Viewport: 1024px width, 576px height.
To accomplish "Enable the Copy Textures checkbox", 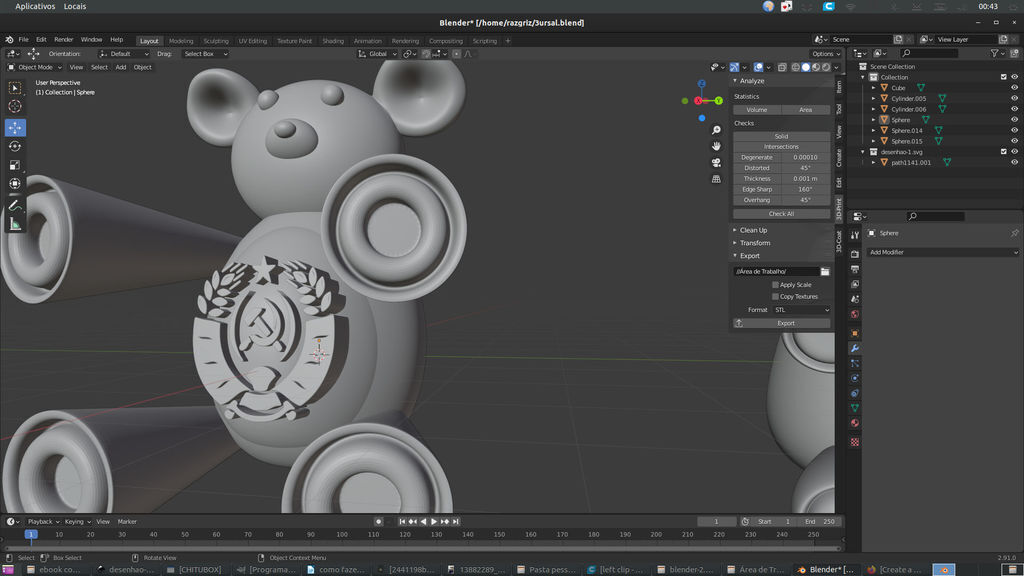I will click(x=775, y=296).
